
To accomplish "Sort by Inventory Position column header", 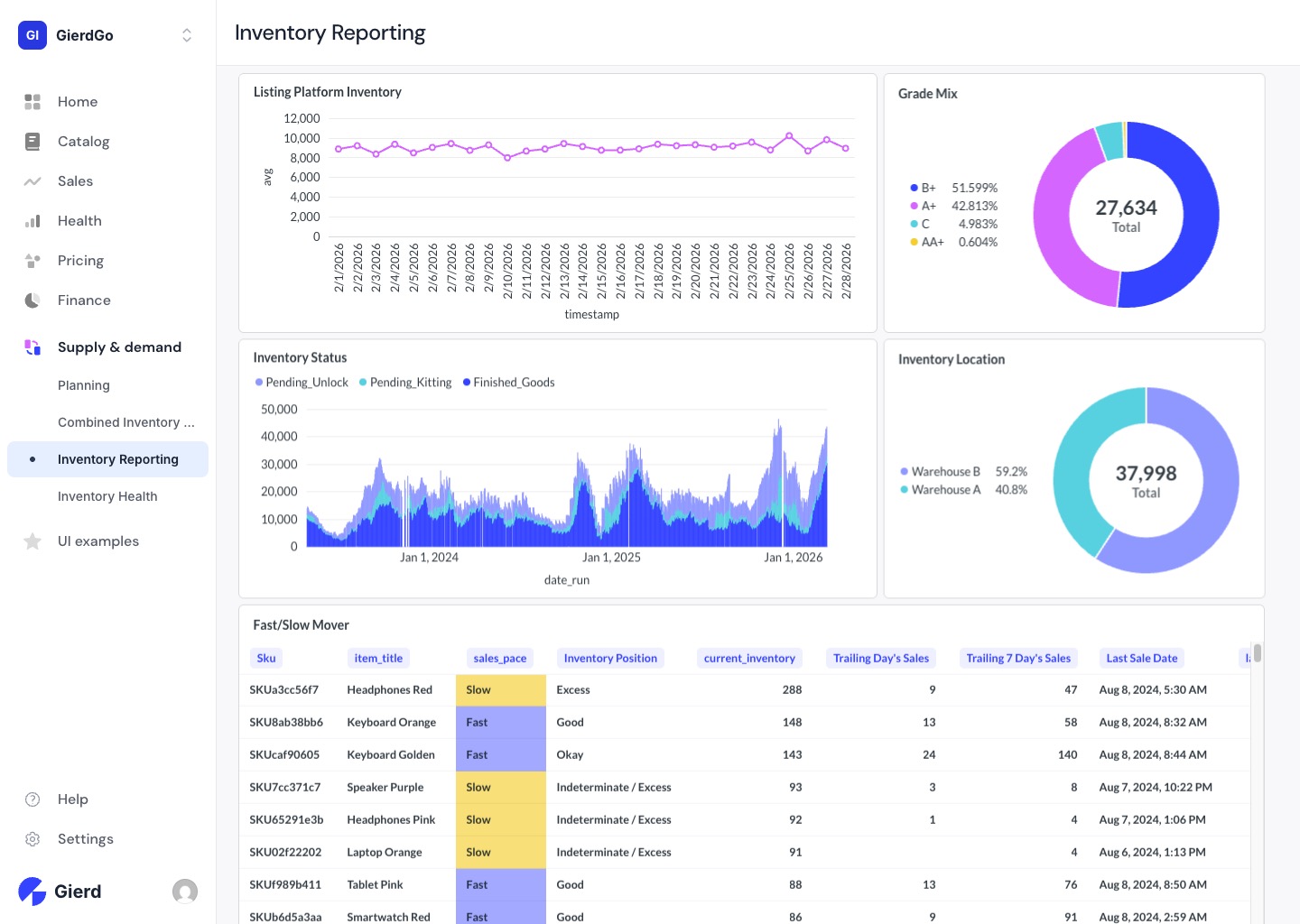I will point(610,658).
